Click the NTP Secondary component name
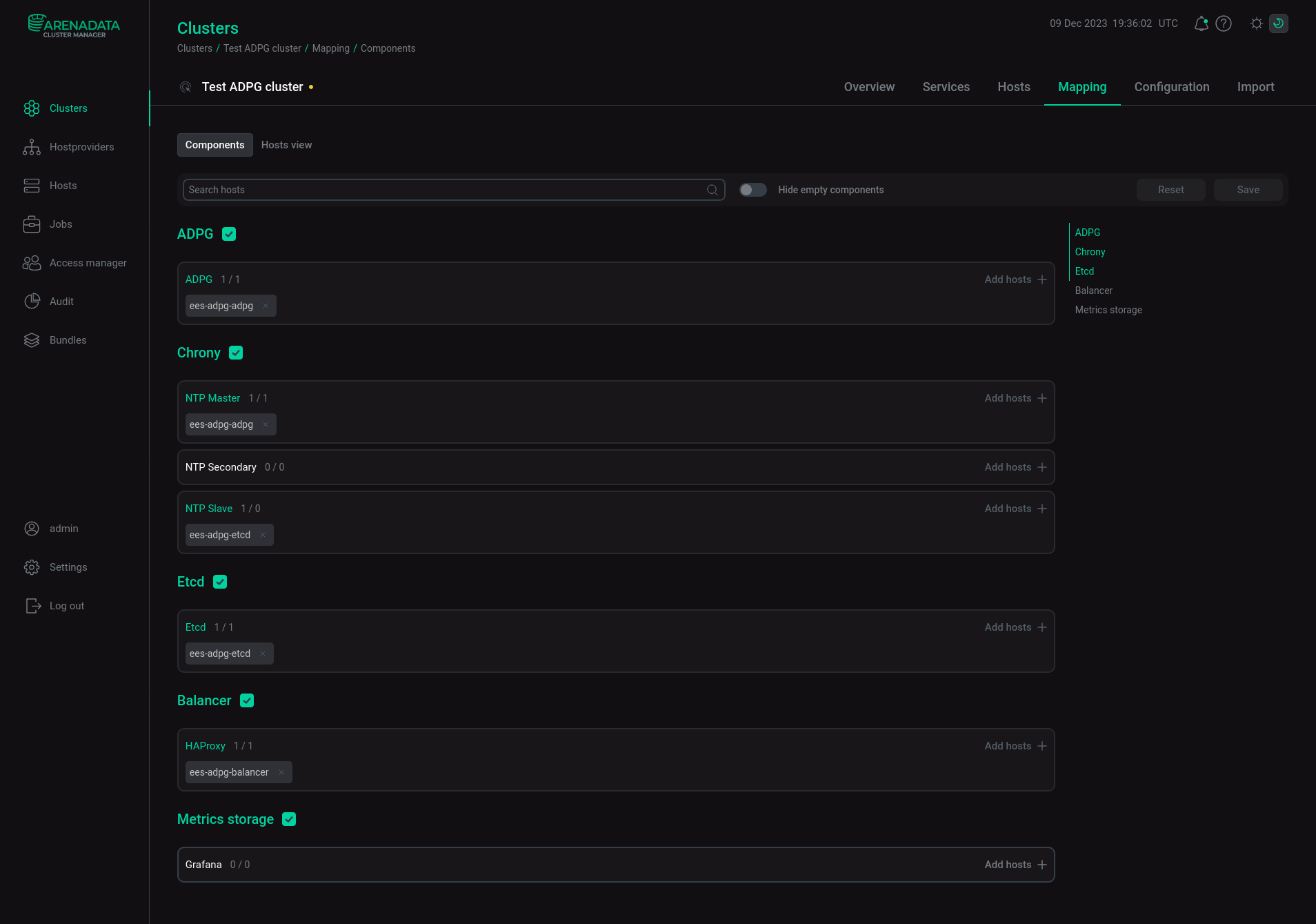The height and width of the screenshot is (924, 1316). pyautogui.click(x=221, y=467)
